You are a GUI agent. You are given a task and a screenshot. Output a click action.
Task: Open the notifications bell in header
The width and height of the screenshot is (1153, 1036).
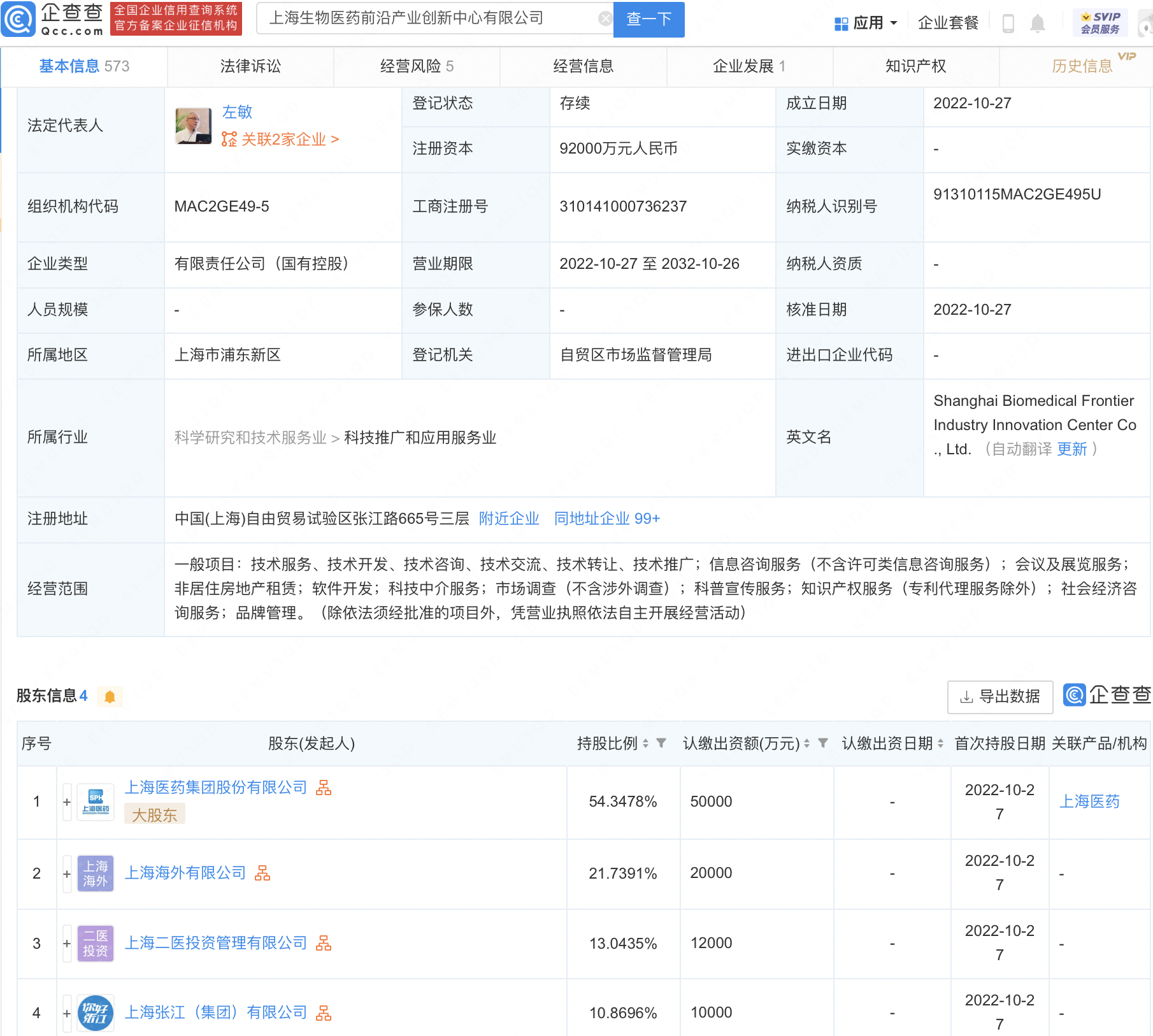tap(1038, 24)
